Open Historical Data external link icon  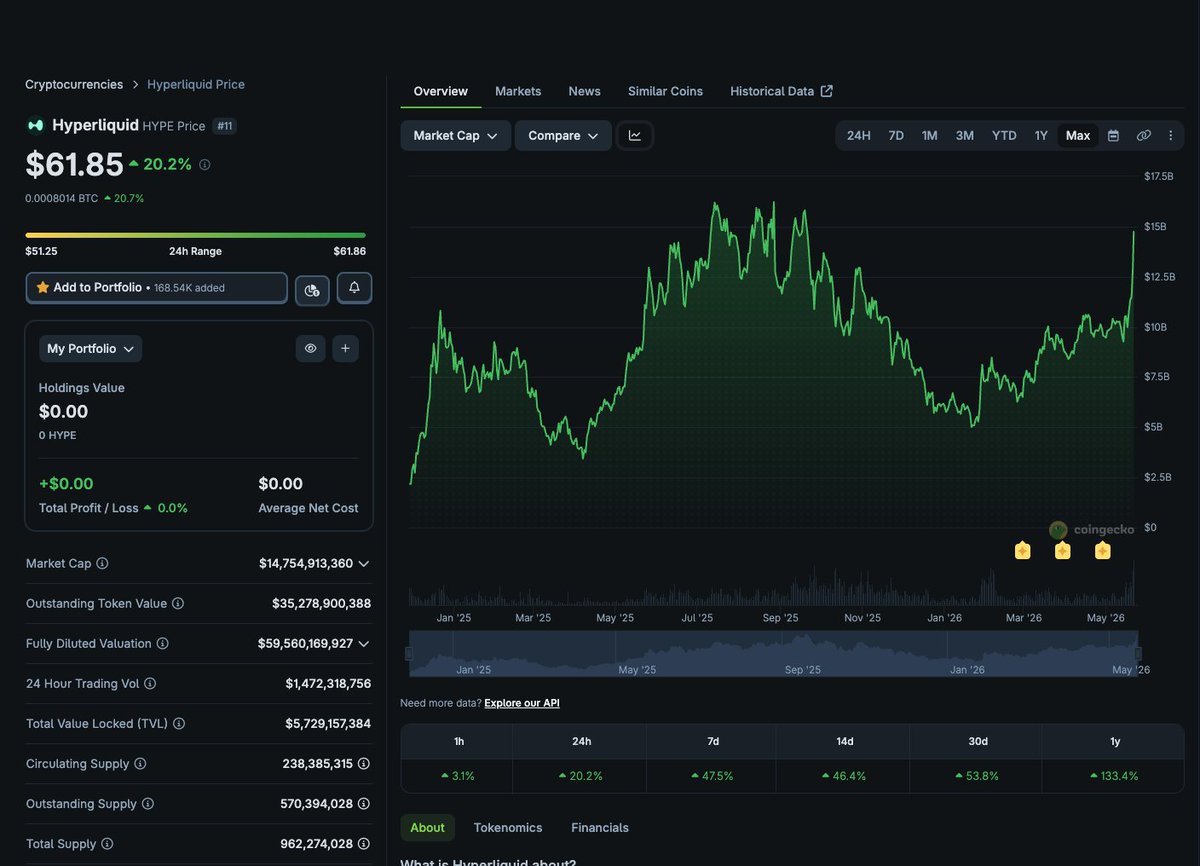pyautogui.click(x=827, y=91)
